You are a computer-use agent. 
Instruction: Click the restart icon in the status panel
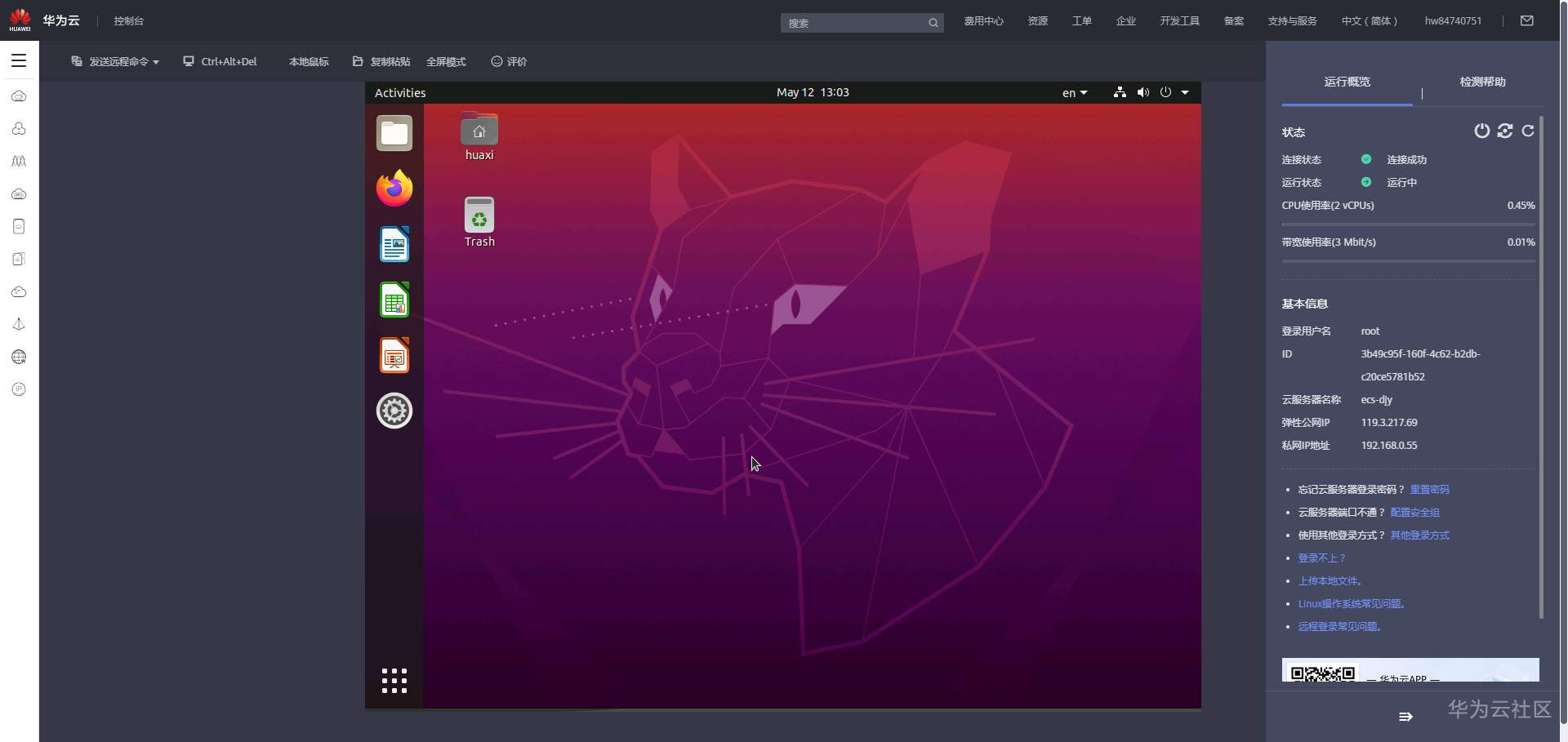click(x=1505, y=131)
